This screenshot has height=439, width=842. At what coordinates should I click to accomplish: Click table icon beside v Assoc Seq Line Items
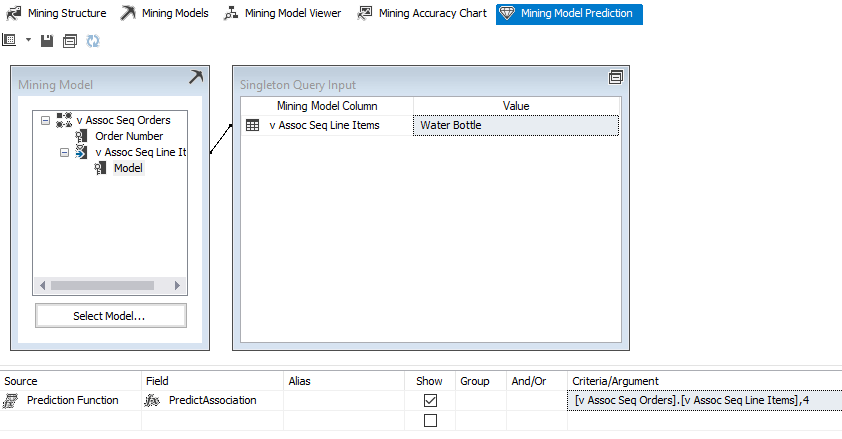252,125
